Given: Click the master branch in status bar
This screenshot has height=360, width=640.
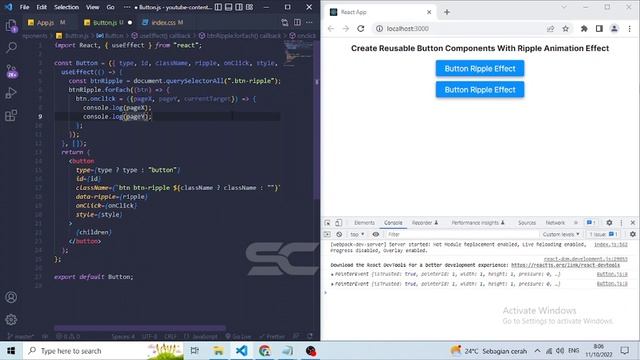Looking at the screenshot, I should [20, 336].
